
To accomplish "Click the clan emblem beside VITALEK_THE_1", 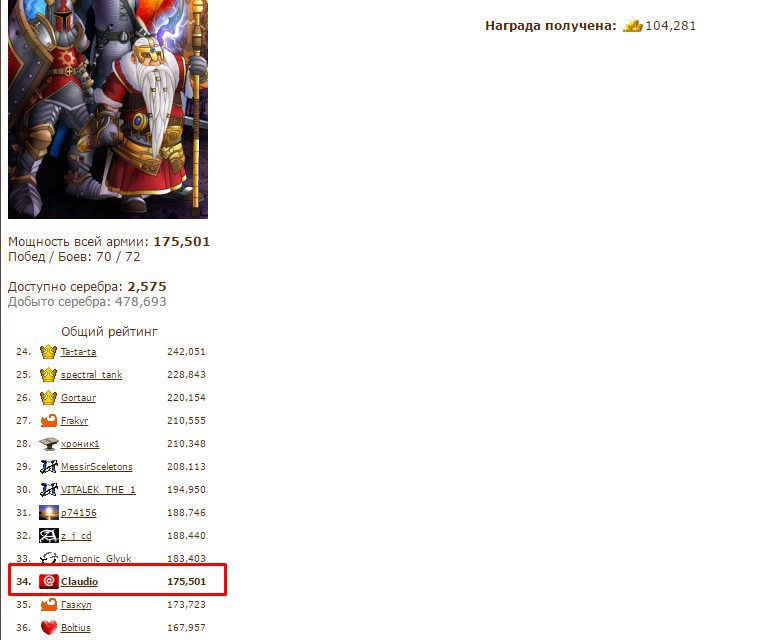I will coord(48,490).
